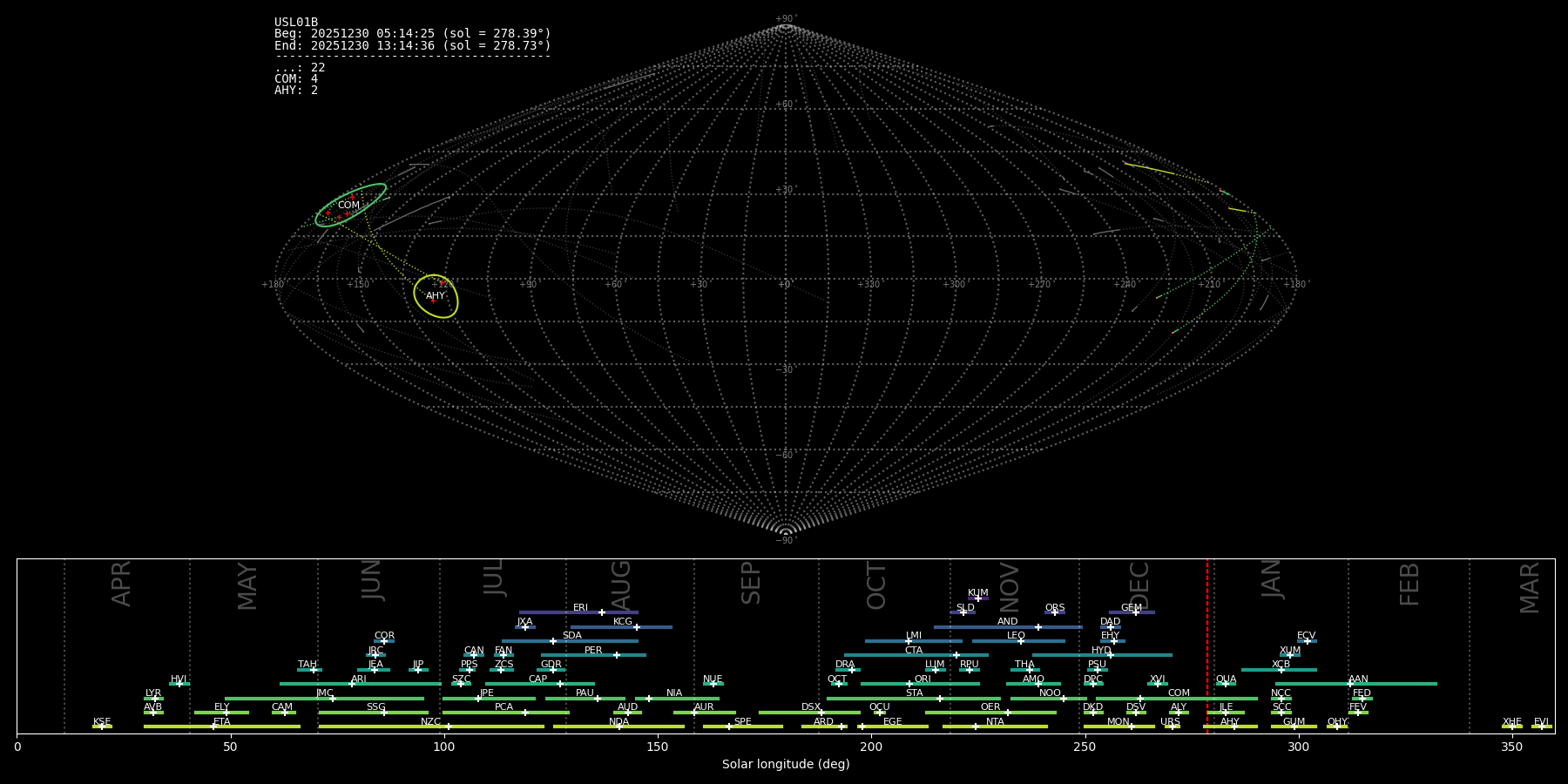Click the URS shower peak marker
The height and width of the screenshot is (784, 1568).
click(x=1172, y=727)
